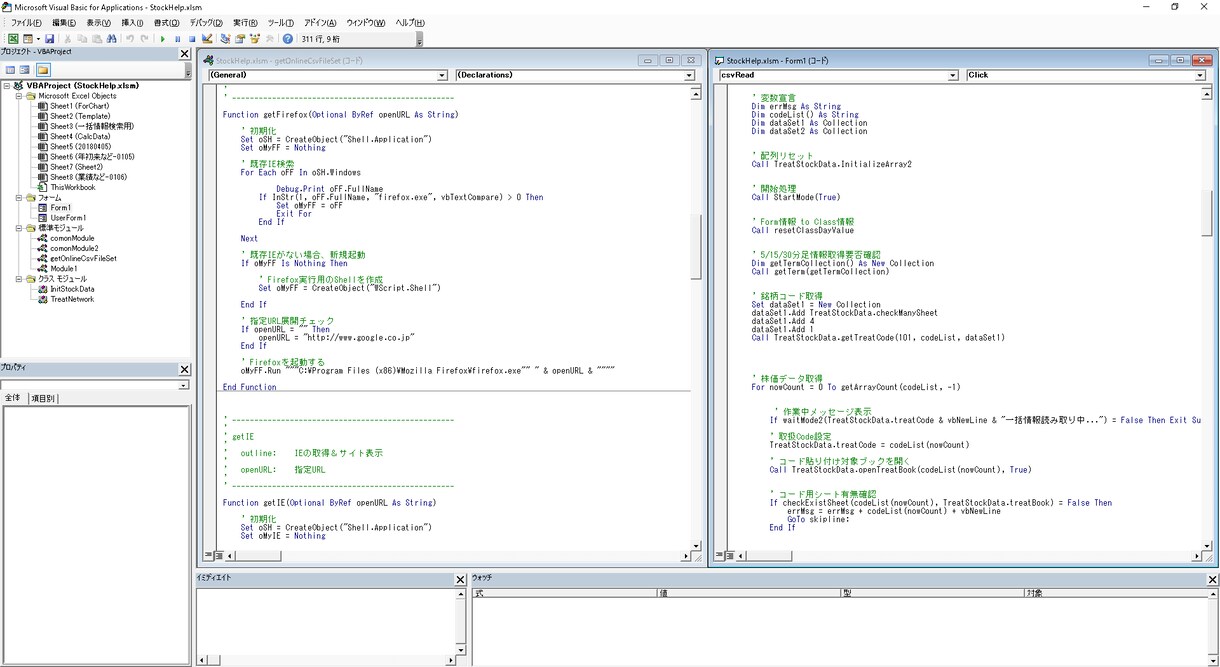Image resolution: width=1220 pixels, height=667 pixels.
Task: Click the View Code icon in Project panel
Action: [11, 70]
